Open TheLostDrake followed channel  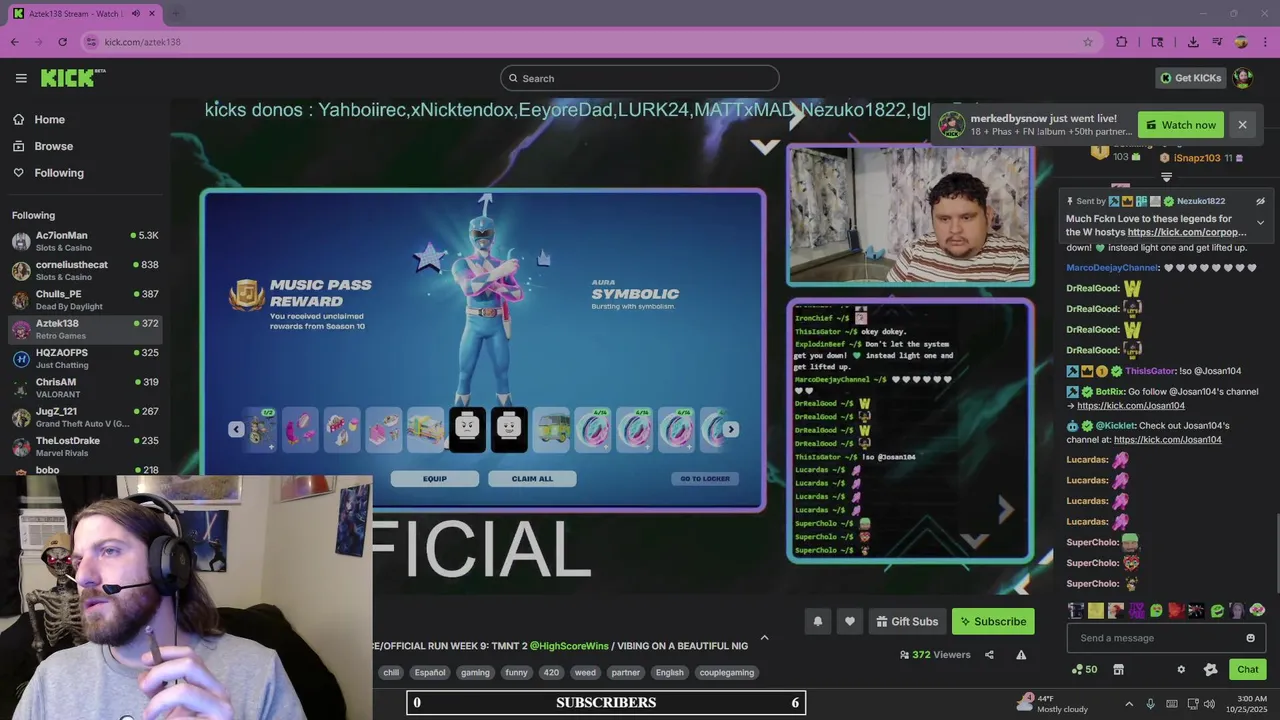85,446
